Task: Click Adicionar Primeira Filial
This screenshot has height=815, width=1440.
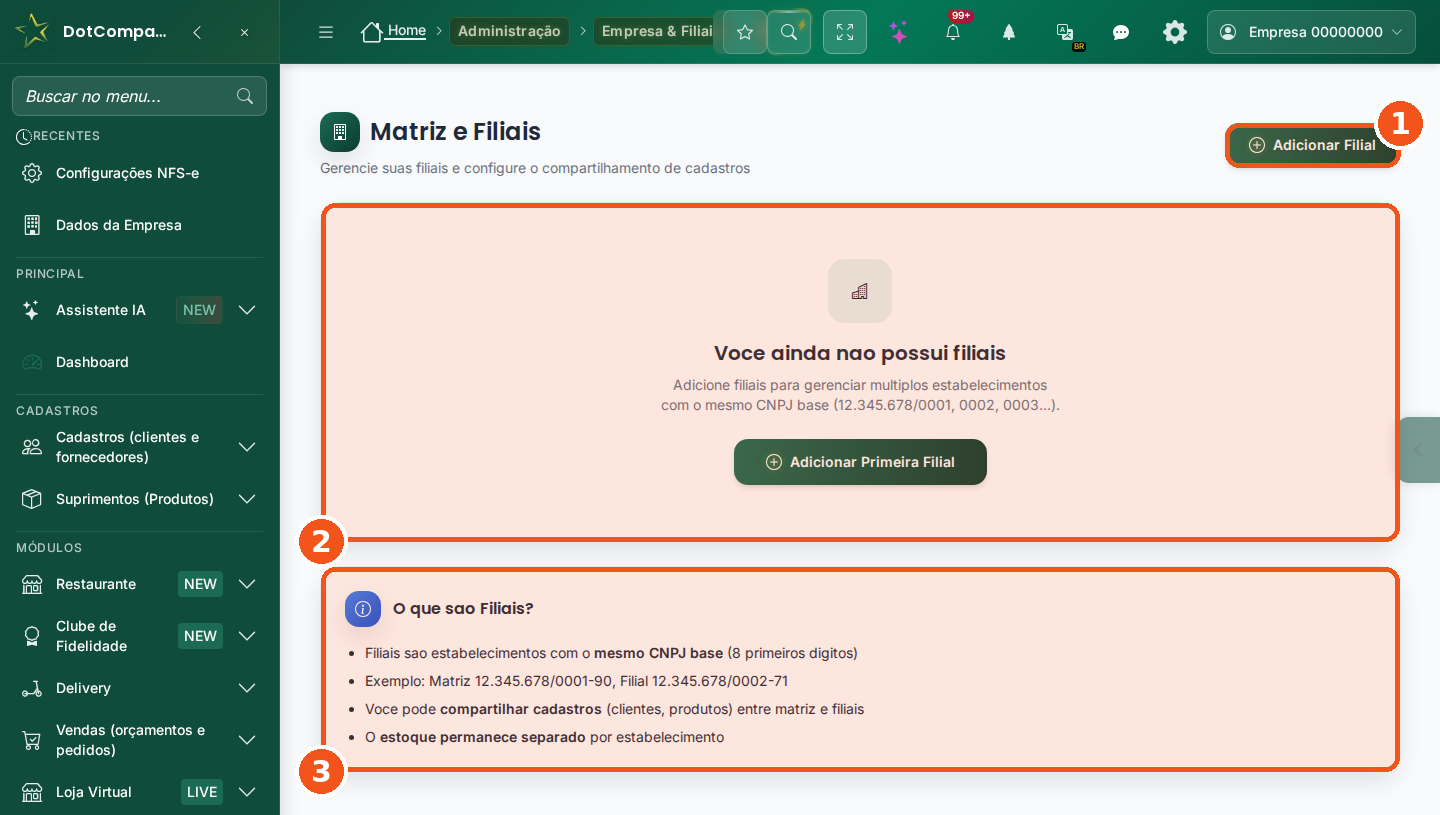Action: tap(860, 462)
